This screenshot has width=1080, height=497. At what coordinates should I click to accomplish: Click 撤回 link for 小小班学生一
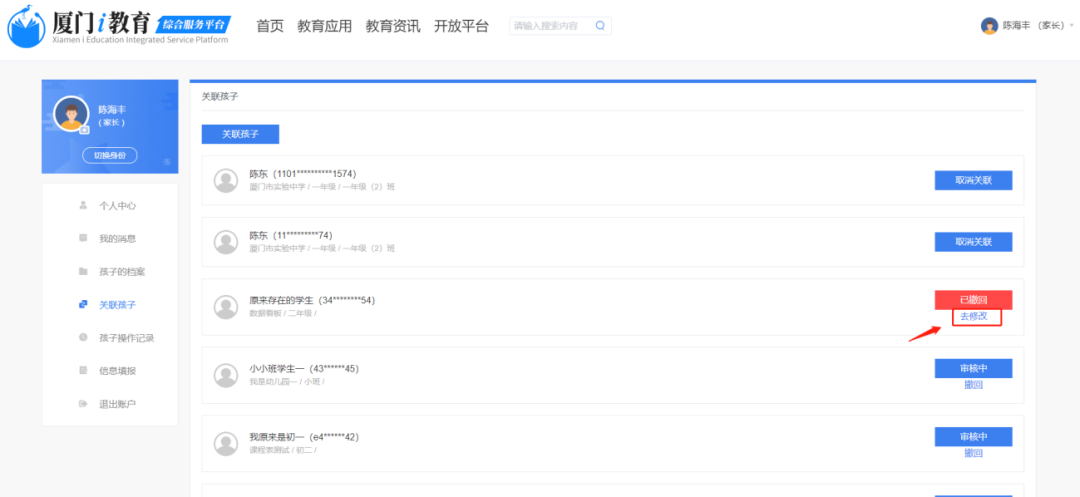(x=973, y=384)
